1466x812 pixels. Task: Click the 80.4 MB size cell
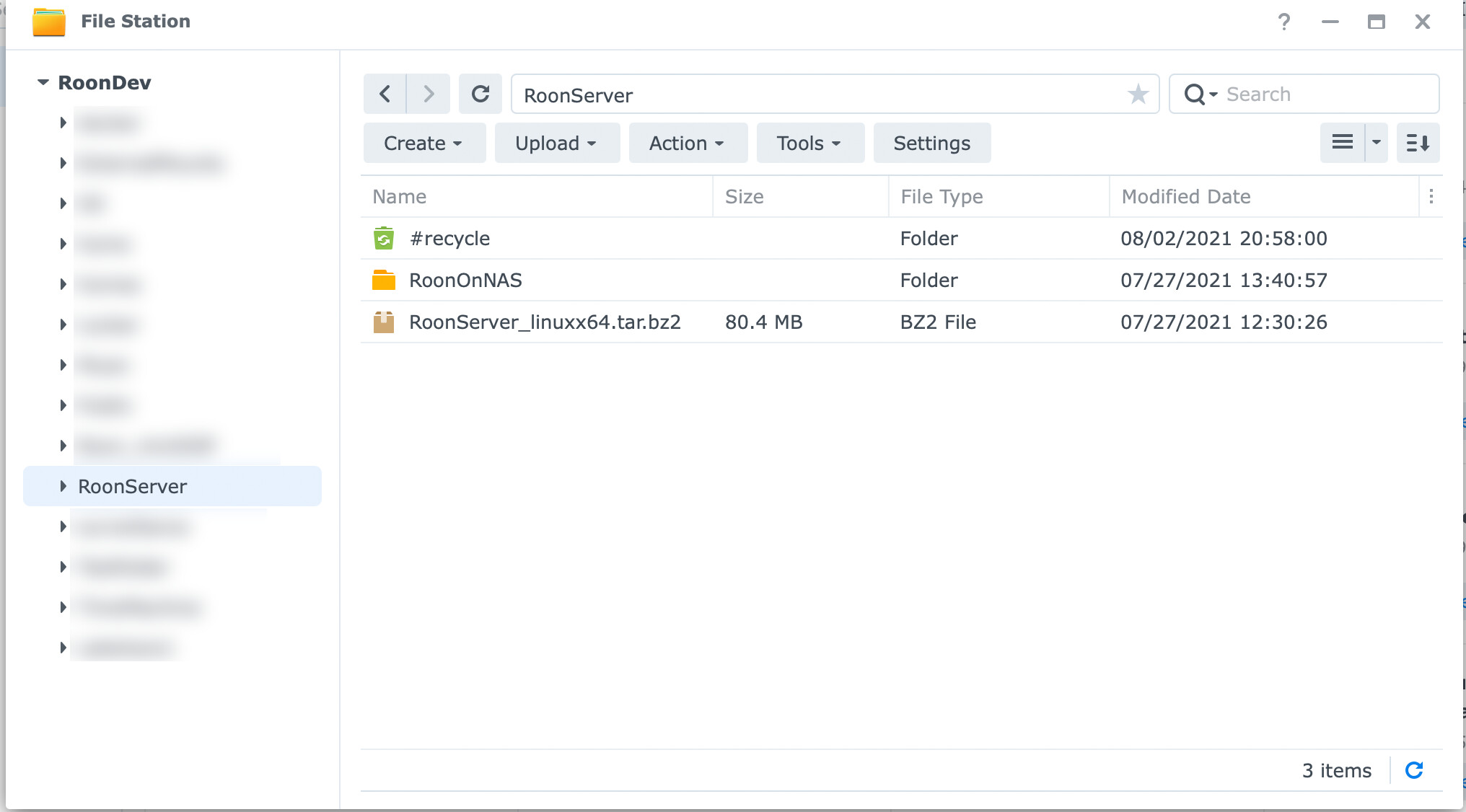coord(763,322)
